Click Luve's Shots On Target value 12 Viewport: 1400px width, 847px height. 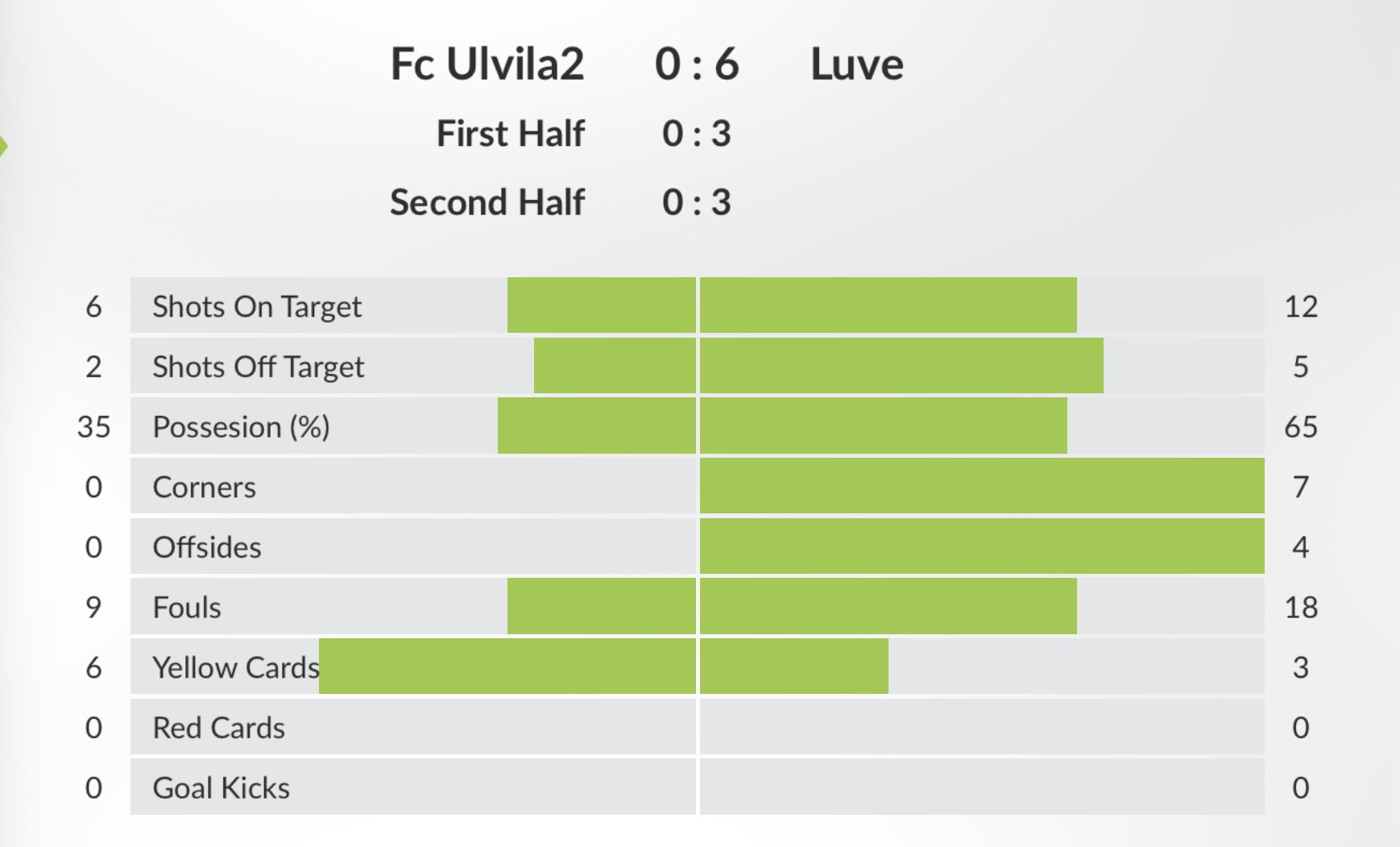(x=1300, y=306)
